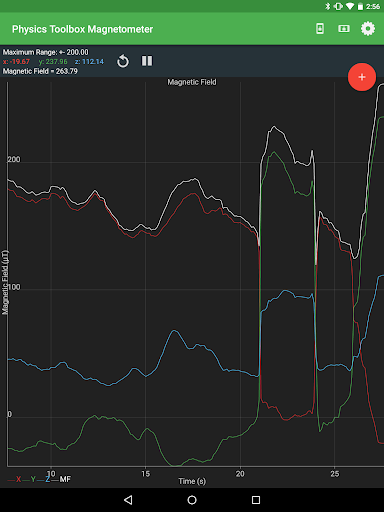This screenshot has height=512, width=384.
Task: Open recent apps square button
Action: coord(256,500)
